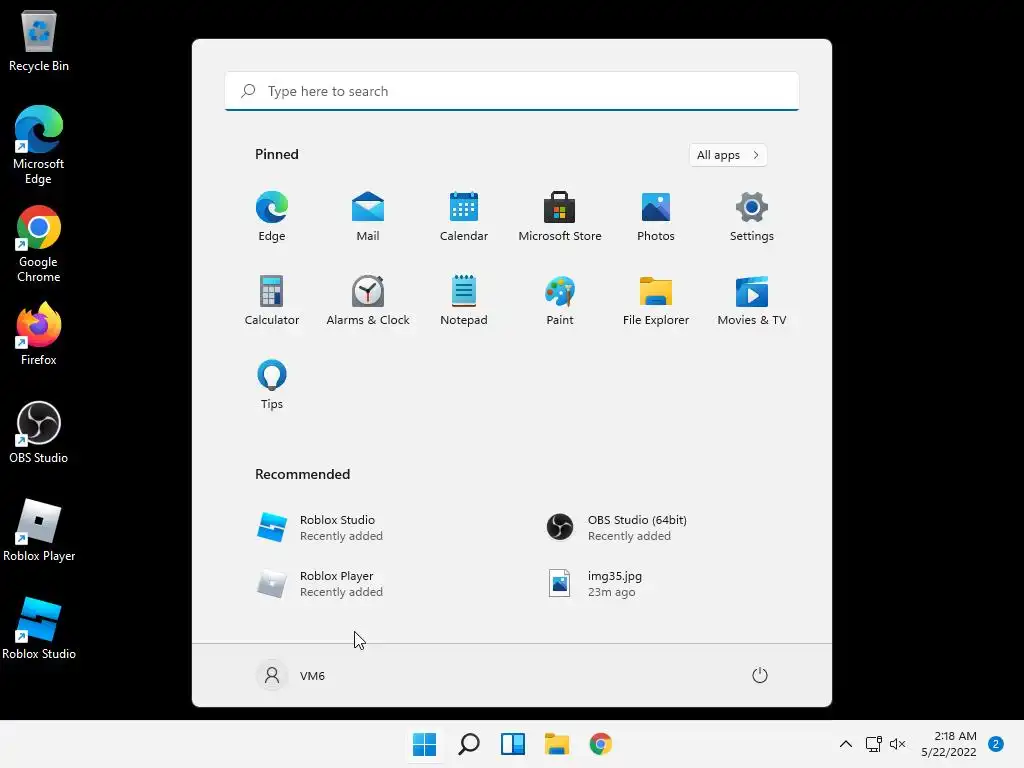The height and width of the screenshot is (768, 1024).
Task: Select the OBS Studio desktop shortcut
Action: click(39, 432)
